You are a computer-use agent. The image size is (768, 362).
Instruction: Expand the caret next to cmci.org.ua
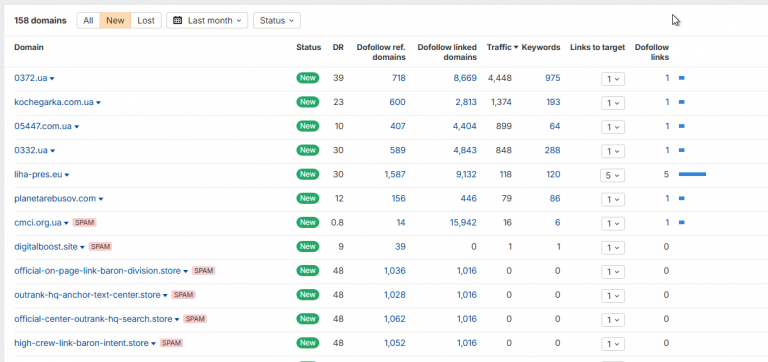(x=66, y=223)
